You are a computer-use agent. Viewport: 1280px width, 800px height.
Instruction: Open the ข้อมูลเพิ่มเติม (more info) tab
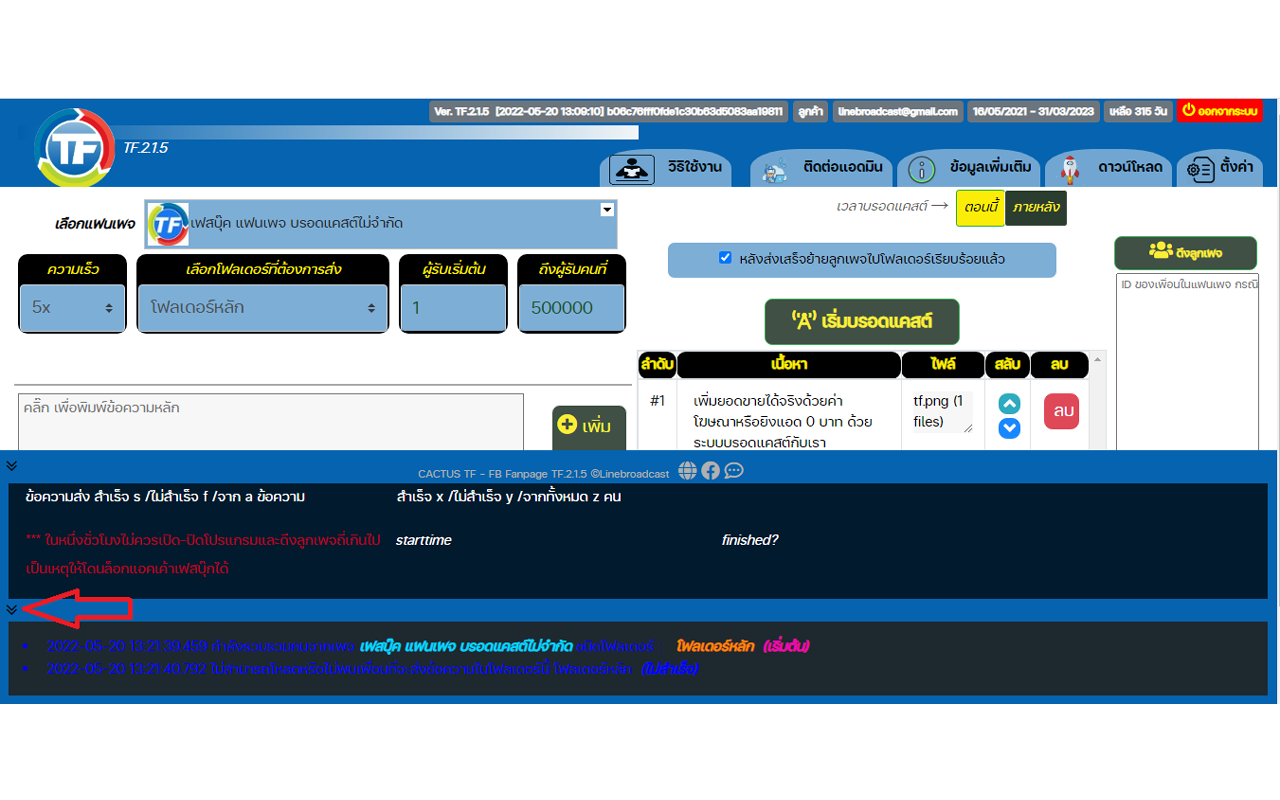tap(969, 168)
